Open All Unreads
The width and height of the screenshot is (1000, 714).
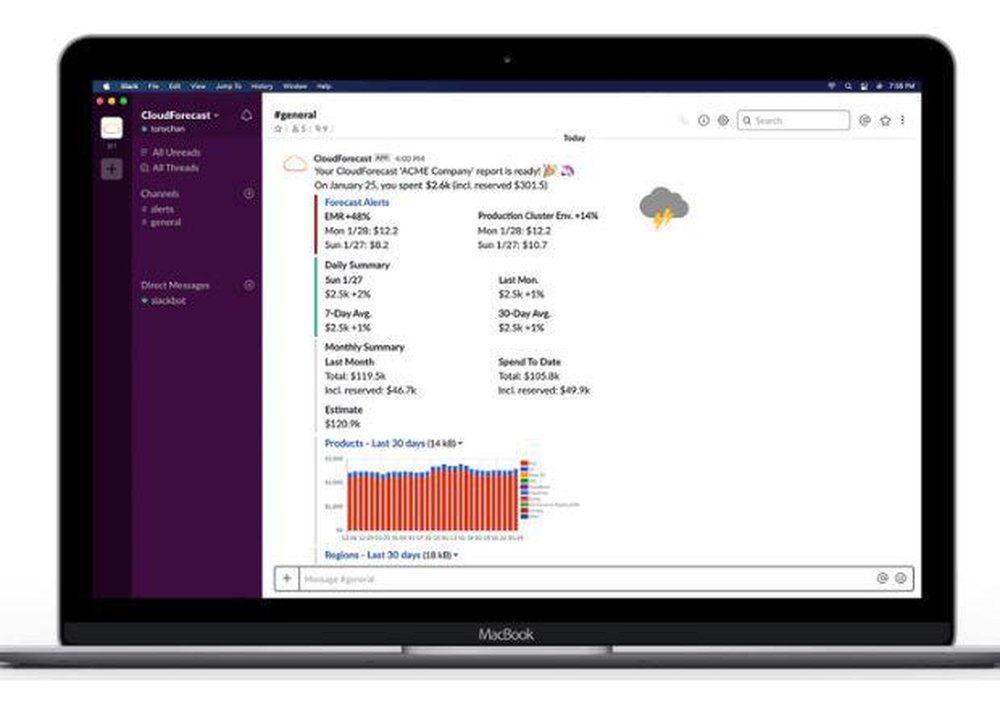pyautogui.click(x=171, y=152)
